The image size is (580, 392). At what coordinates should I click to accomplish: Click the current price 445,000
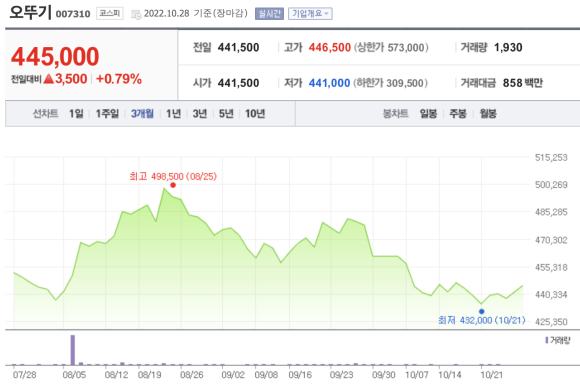(55, 57)
